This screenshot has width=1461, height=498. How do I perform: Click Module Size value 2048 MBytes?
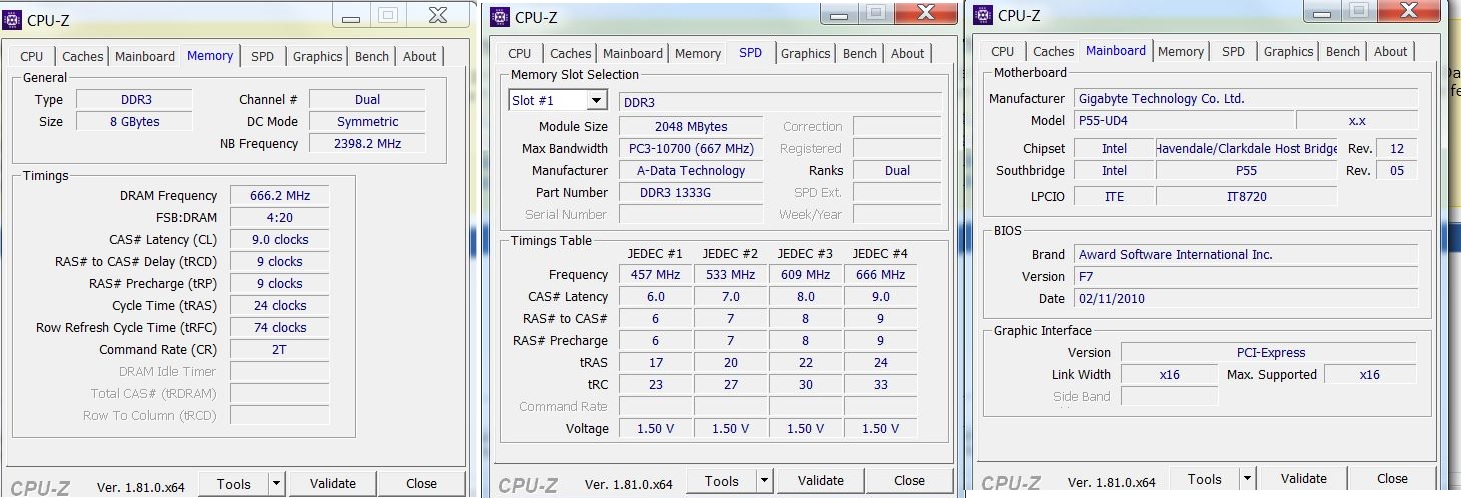pos(691,127)
